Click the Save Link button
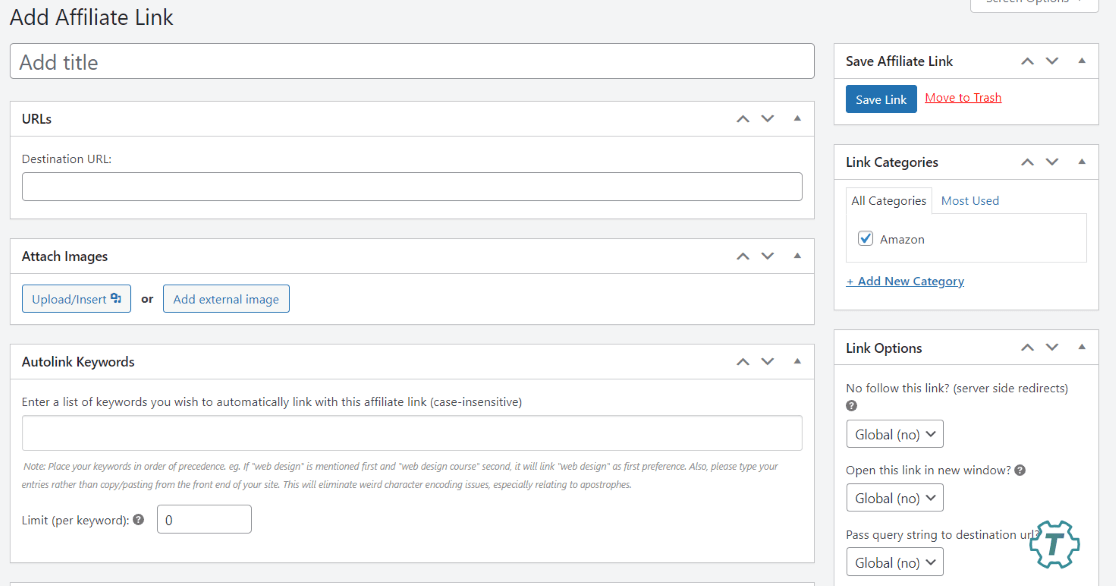 click(881, 99)
